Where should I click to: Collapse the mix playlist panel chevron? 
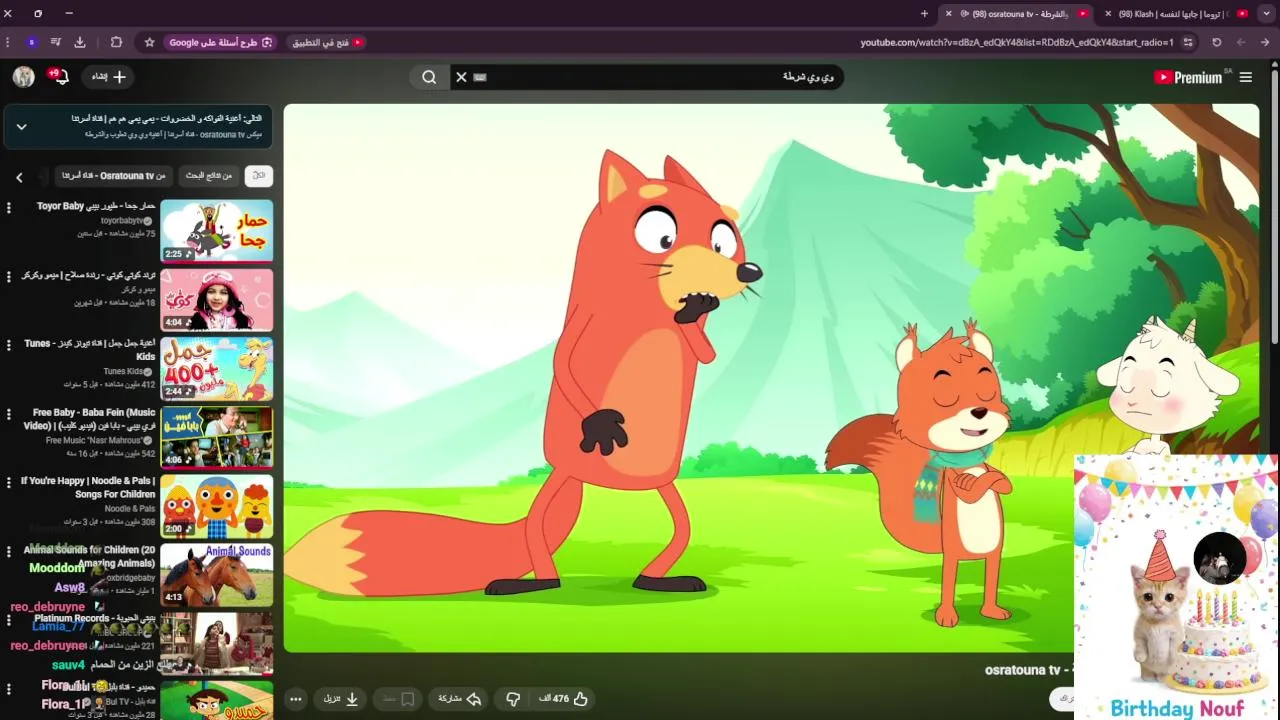[21, 127]
